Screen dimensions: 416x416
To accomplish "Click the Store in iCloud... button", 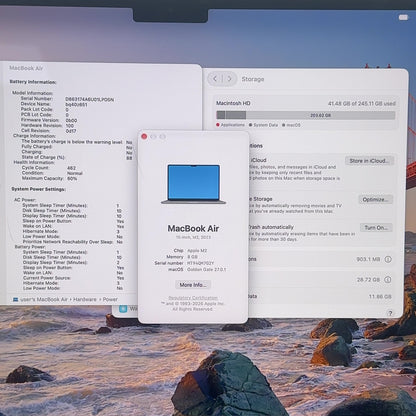I will click(x=369, y=161).
